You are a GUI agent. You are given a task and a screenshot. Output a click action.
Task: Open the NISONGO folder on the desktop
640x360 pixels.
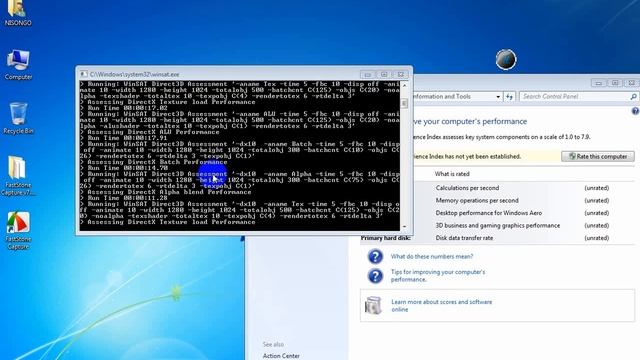click(x=18, y=12)
